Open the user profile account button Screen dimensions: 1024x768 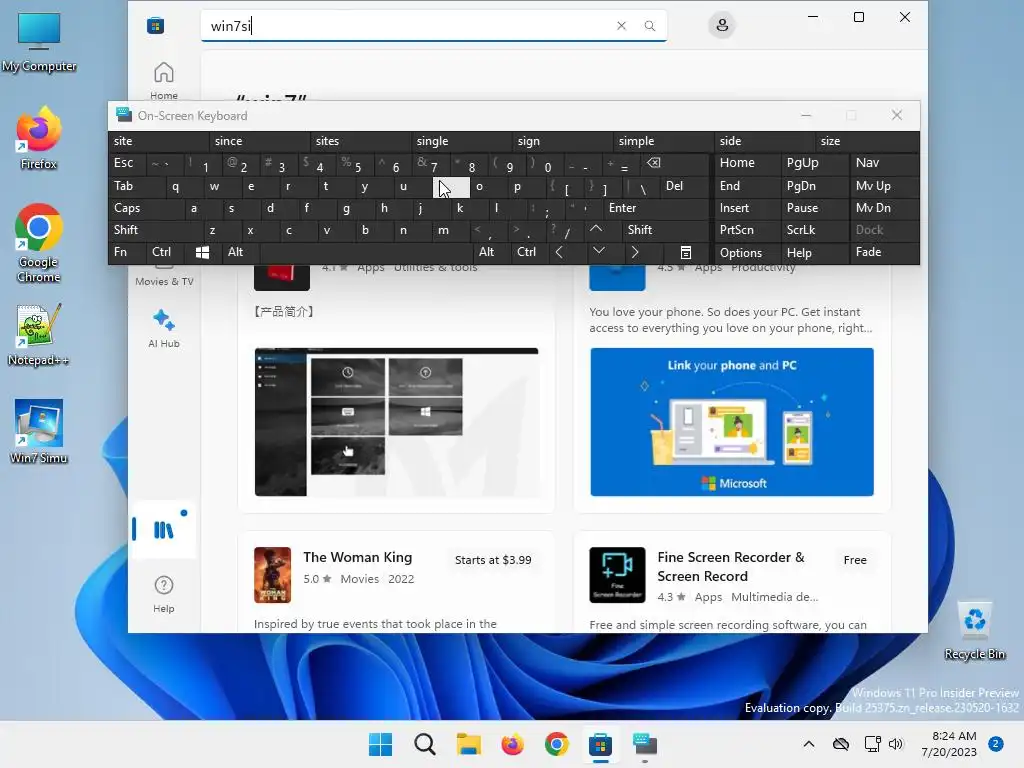point(722,25)
